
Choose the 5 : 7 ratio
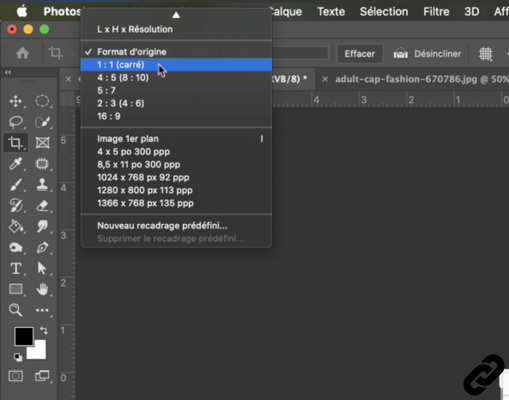coord(176,90)
